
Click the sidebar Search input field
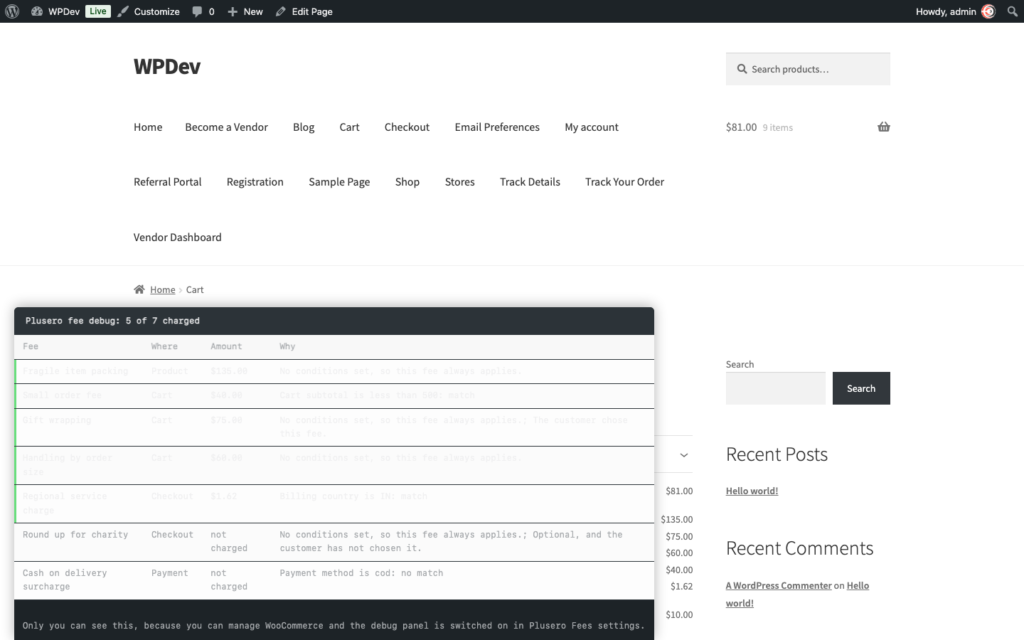click(775, 388)
